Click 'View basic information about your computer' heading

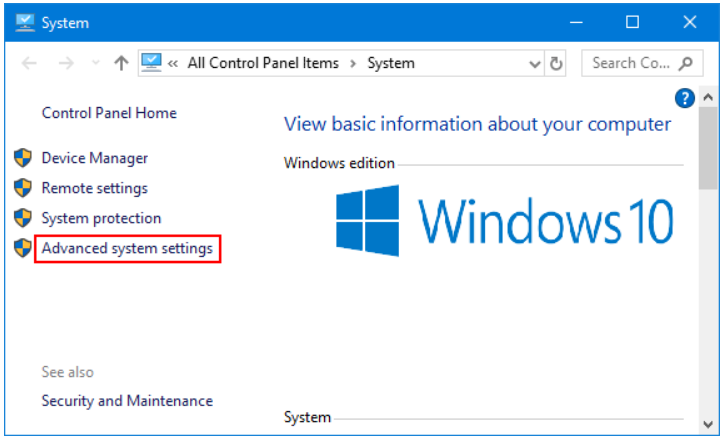[477, 124]
